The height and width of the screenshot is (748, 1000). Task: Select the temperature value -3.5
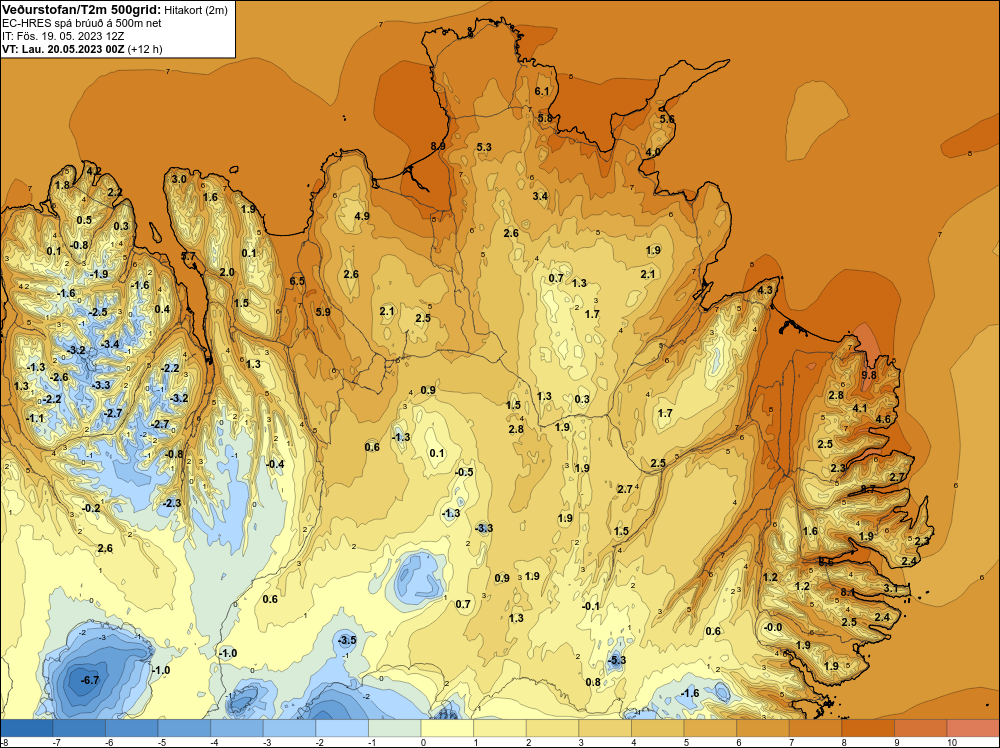(x=346, y=640)
